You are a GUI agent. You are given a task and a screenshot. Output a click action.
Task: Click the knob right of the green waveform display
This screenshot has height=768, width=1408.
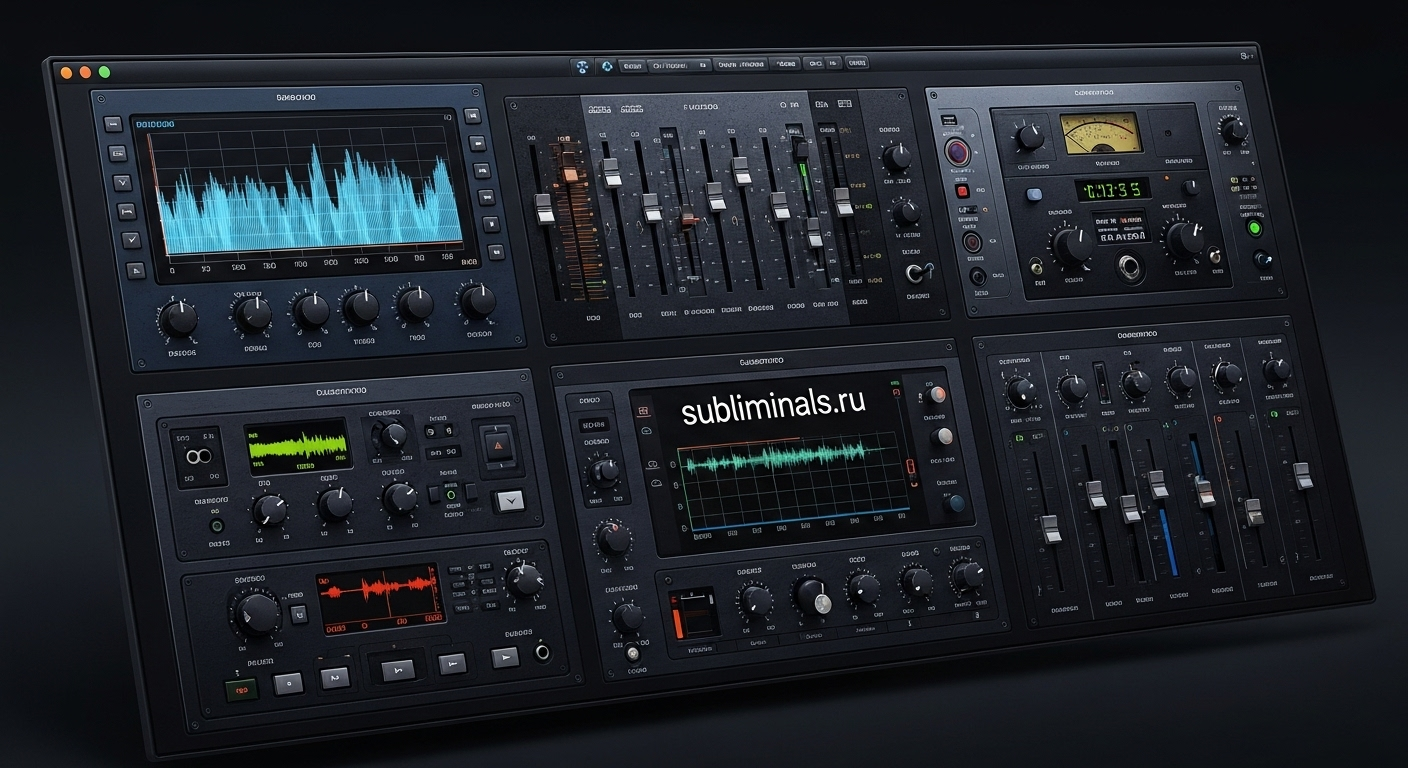click(392, 436)
